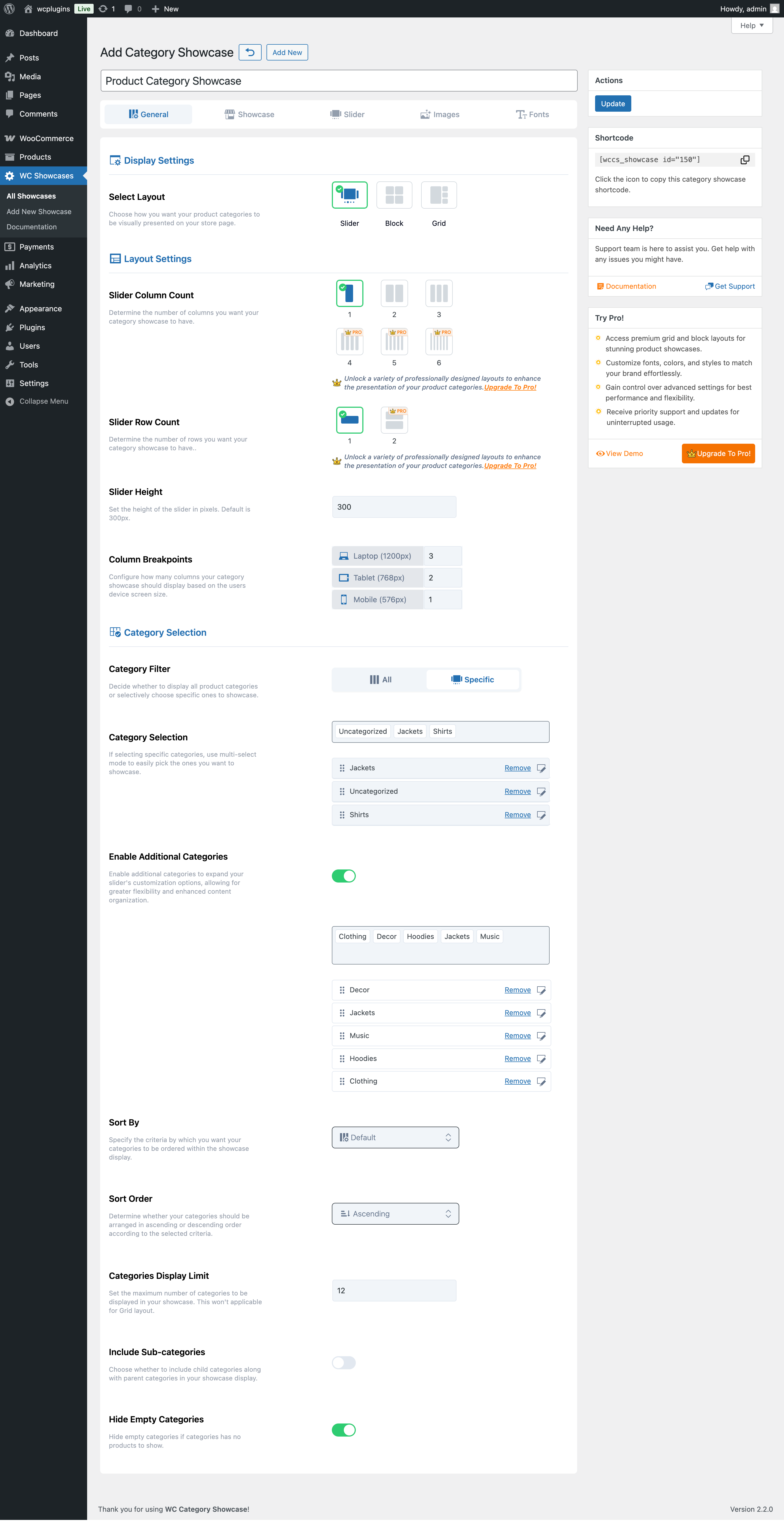Switch to the Fonts tab

[533, 115]
